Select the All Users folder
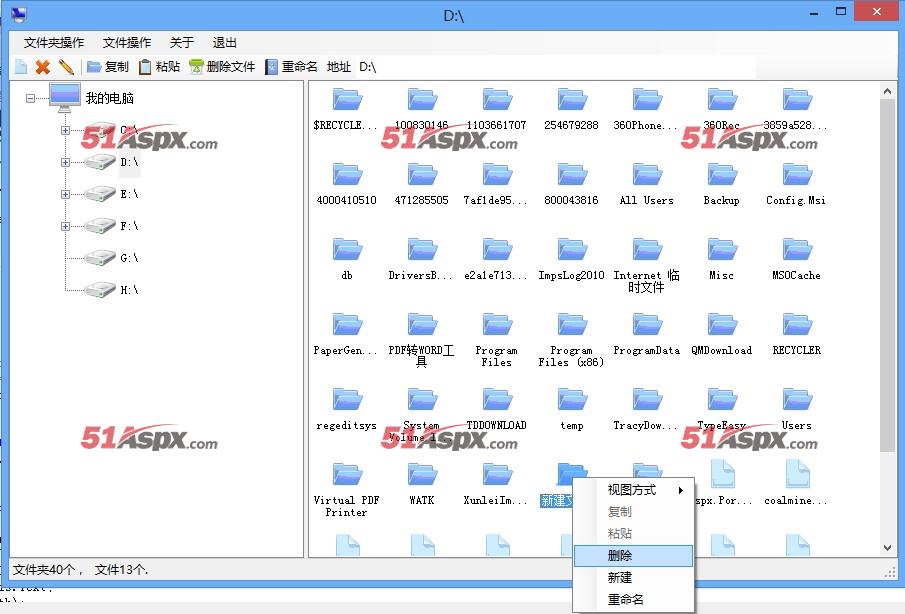 tap(647, 184)
